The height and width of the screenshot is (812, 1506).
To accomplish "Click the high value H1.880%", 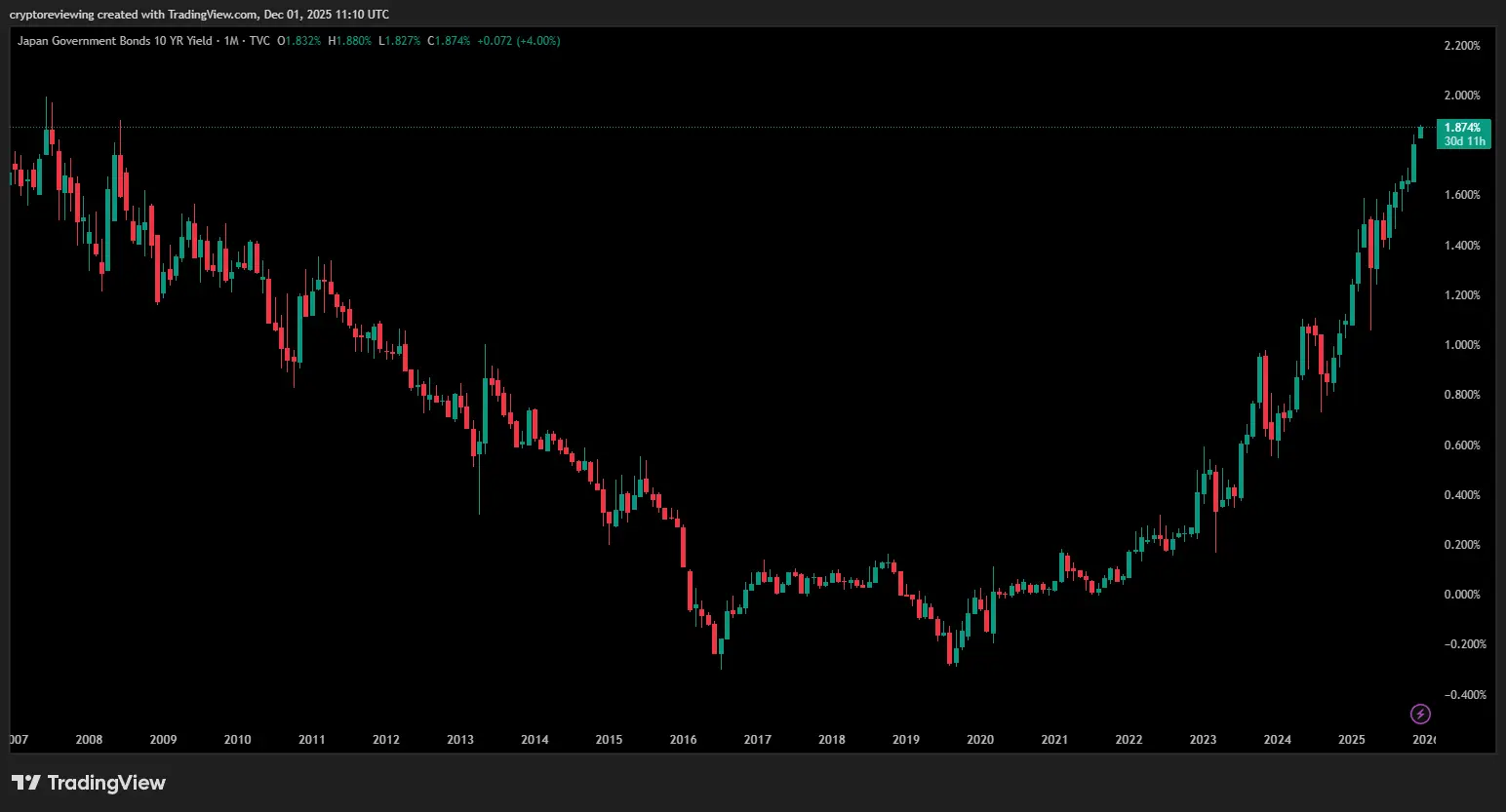I will 350,41.
